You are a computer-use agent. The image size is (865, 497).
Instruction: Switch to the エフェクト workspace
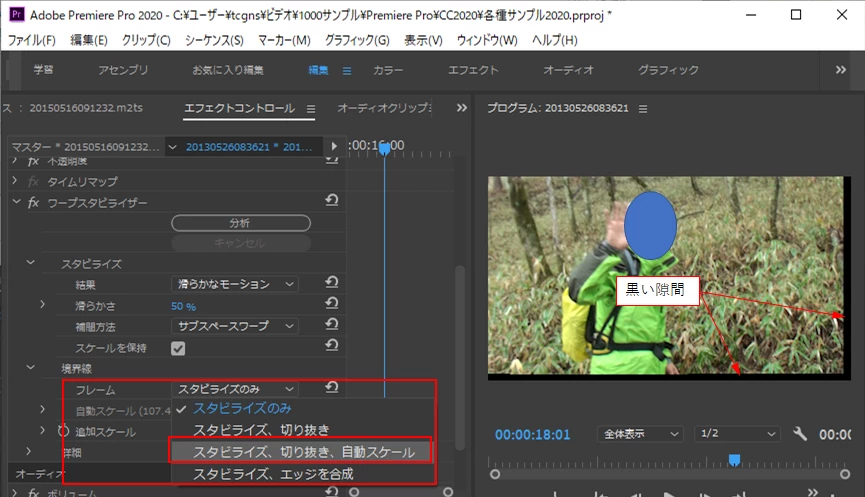tap(473, 70)
